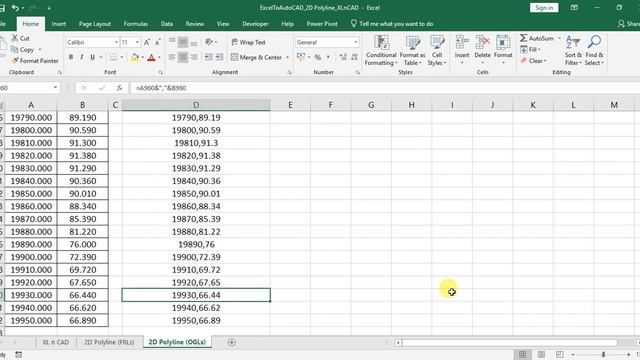Add a new sheet with the plus icon

click(x=231, y=342)
